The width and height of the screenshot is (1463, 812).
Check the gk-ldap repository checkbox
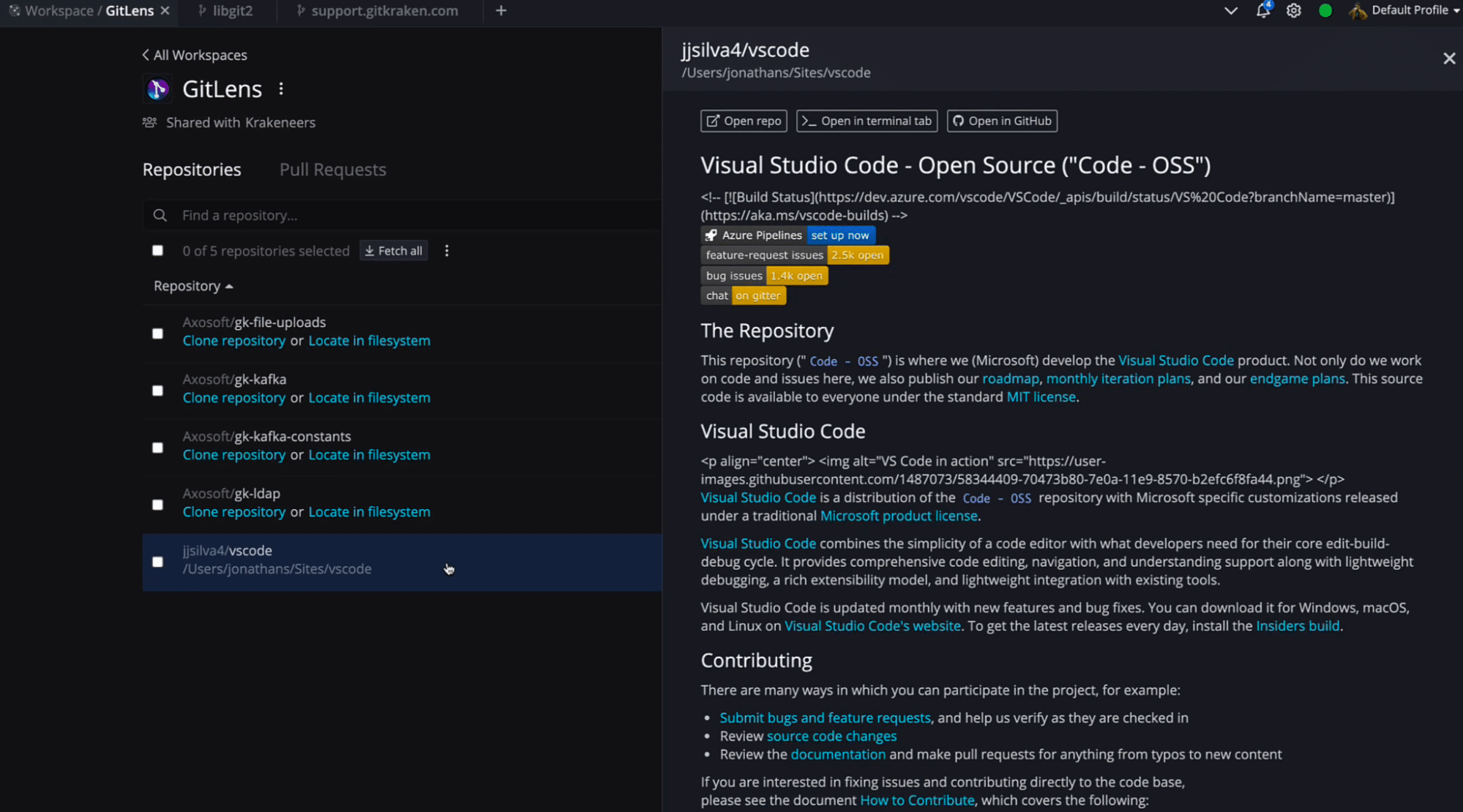point(157,505)
